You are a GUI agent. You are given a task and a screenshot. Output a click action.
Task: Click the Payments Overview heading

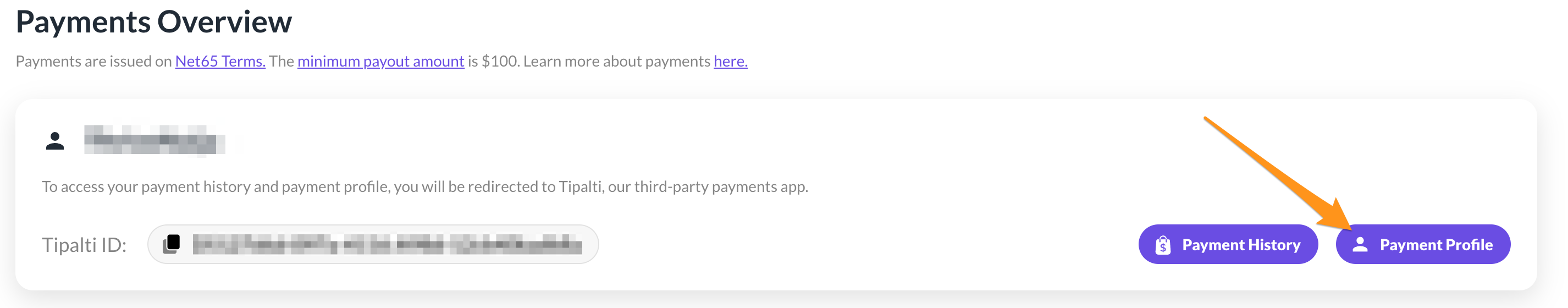pyautogui.click(x=153, y=22)
